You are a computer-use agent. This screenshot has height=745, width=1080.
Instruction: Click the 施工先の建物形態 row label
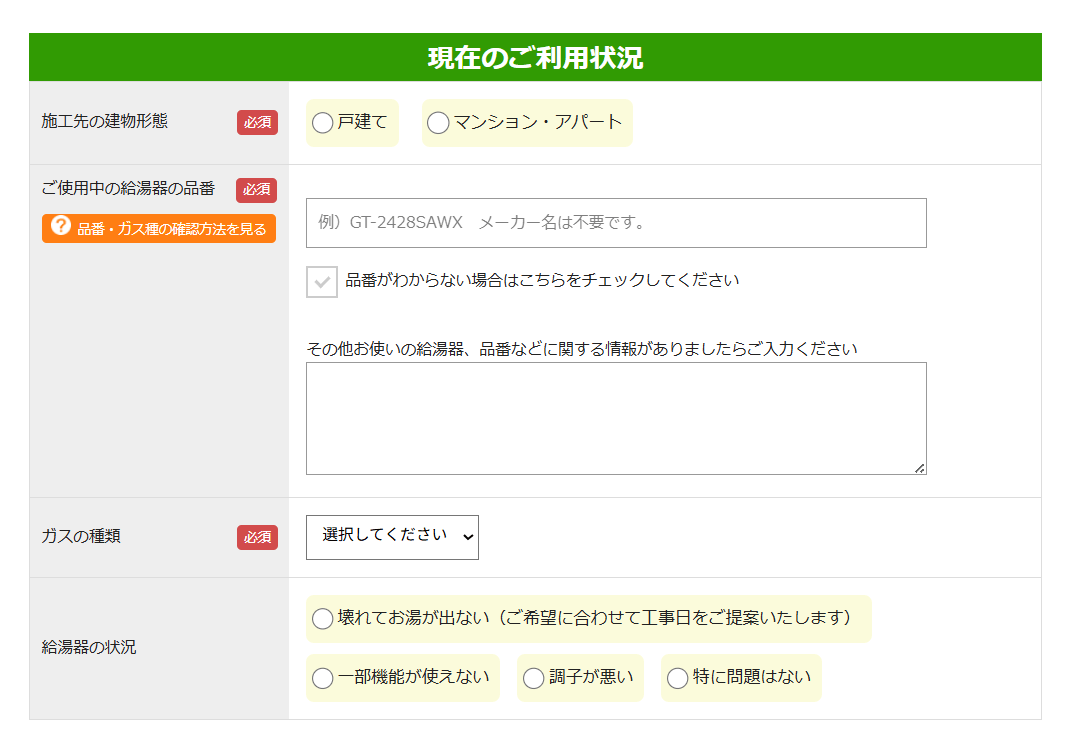click(105, 121)
